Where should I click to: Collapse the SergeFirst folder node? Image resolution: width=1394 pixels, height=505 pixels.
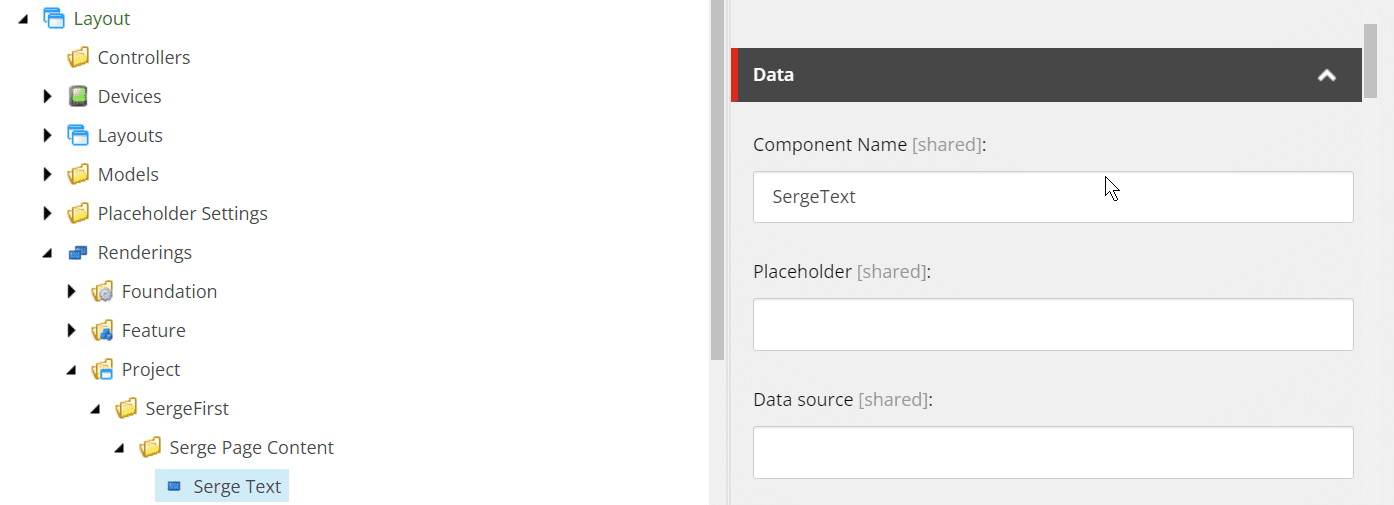click(95, 409)
